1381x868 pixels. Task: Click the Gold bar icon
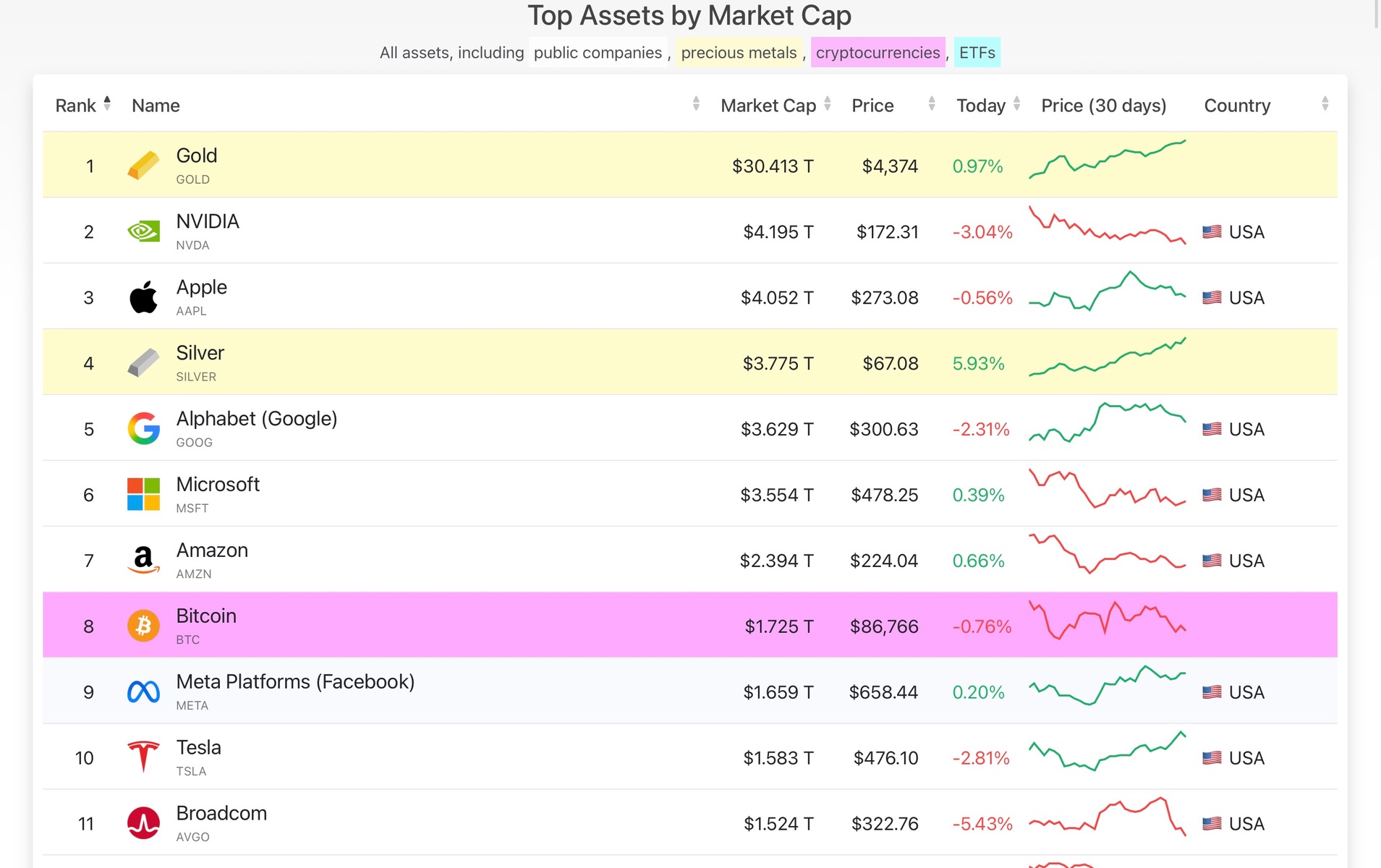143,166
